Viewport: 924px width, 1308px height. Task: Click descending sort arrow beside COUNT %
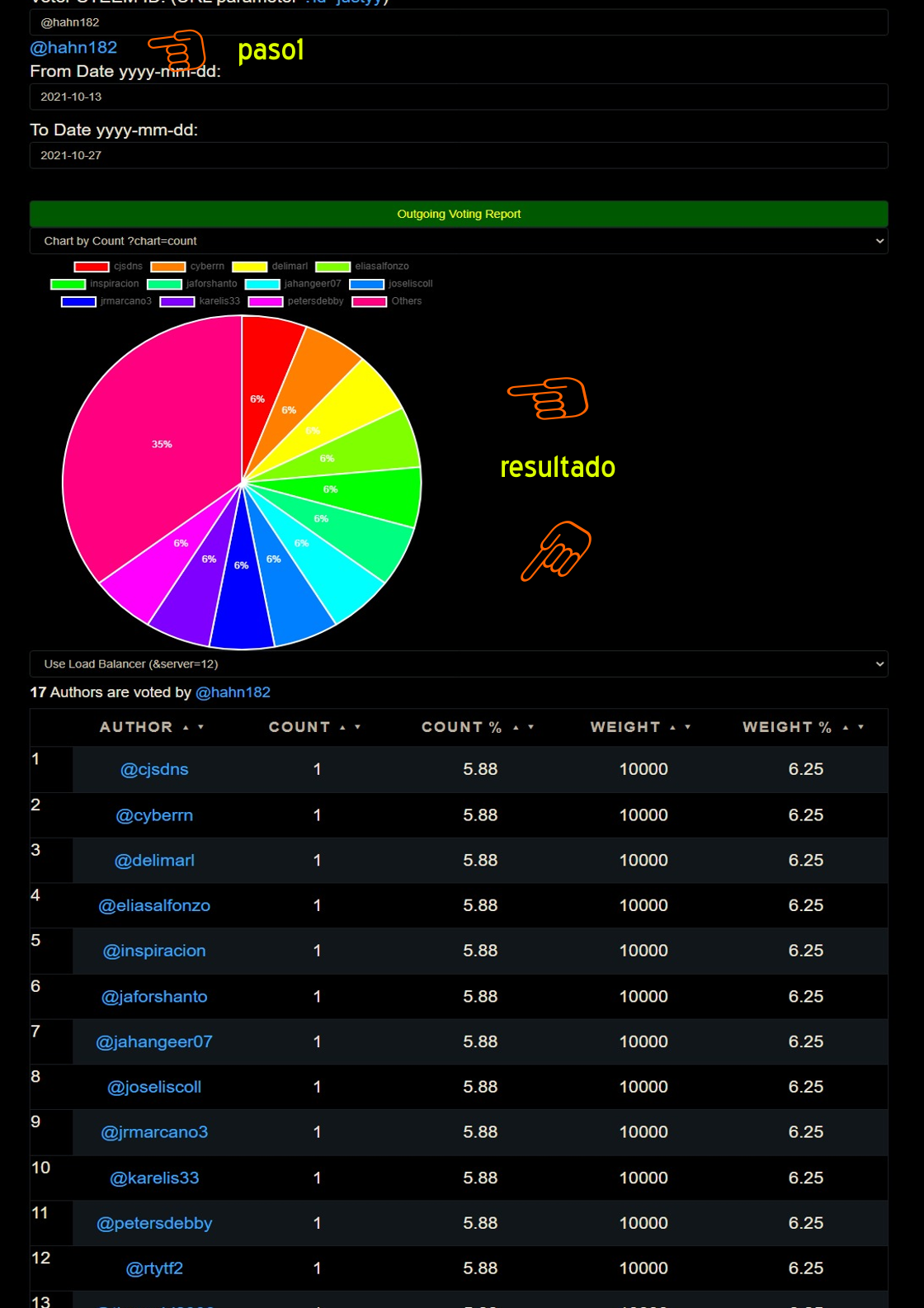coord(530,727)
